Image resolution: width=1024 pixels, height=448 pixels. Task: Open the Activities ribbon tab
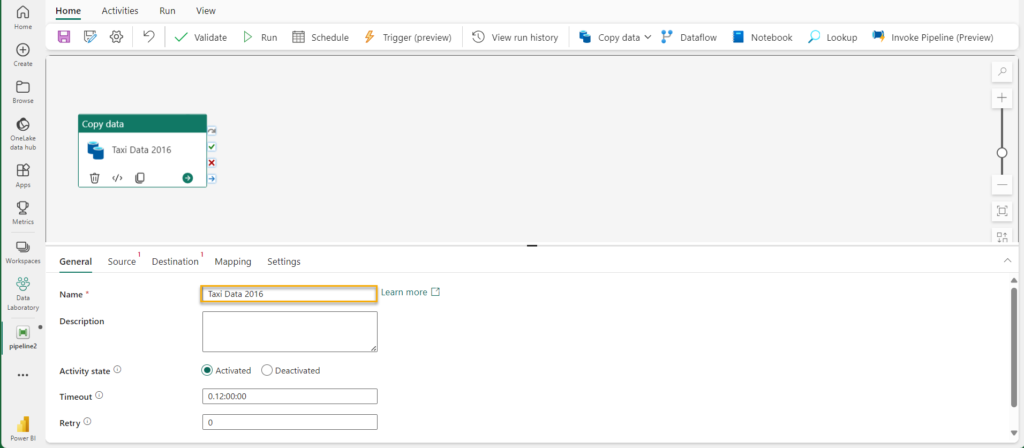120,10
